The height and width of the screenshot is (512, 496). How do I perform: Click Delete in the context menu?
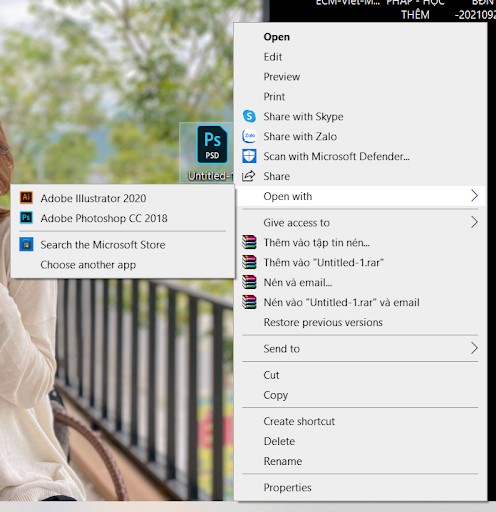(279, 441)
